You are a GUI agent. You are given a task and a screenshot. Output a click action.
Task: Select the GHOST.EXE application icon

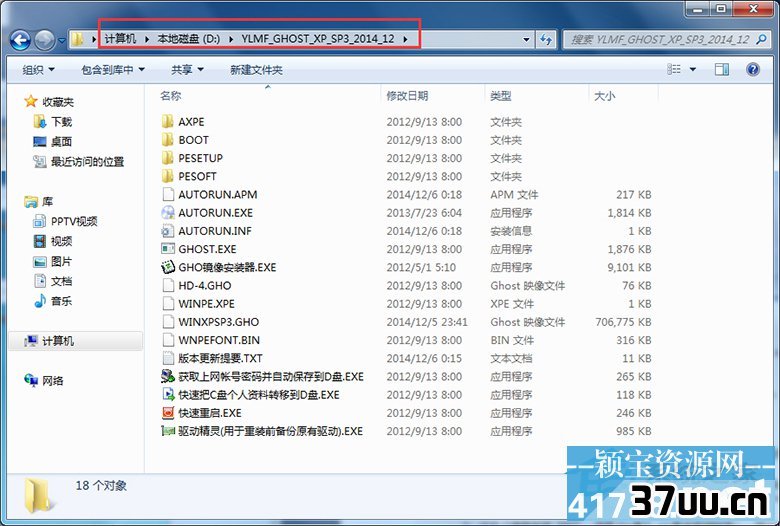(x=168, y=249)
